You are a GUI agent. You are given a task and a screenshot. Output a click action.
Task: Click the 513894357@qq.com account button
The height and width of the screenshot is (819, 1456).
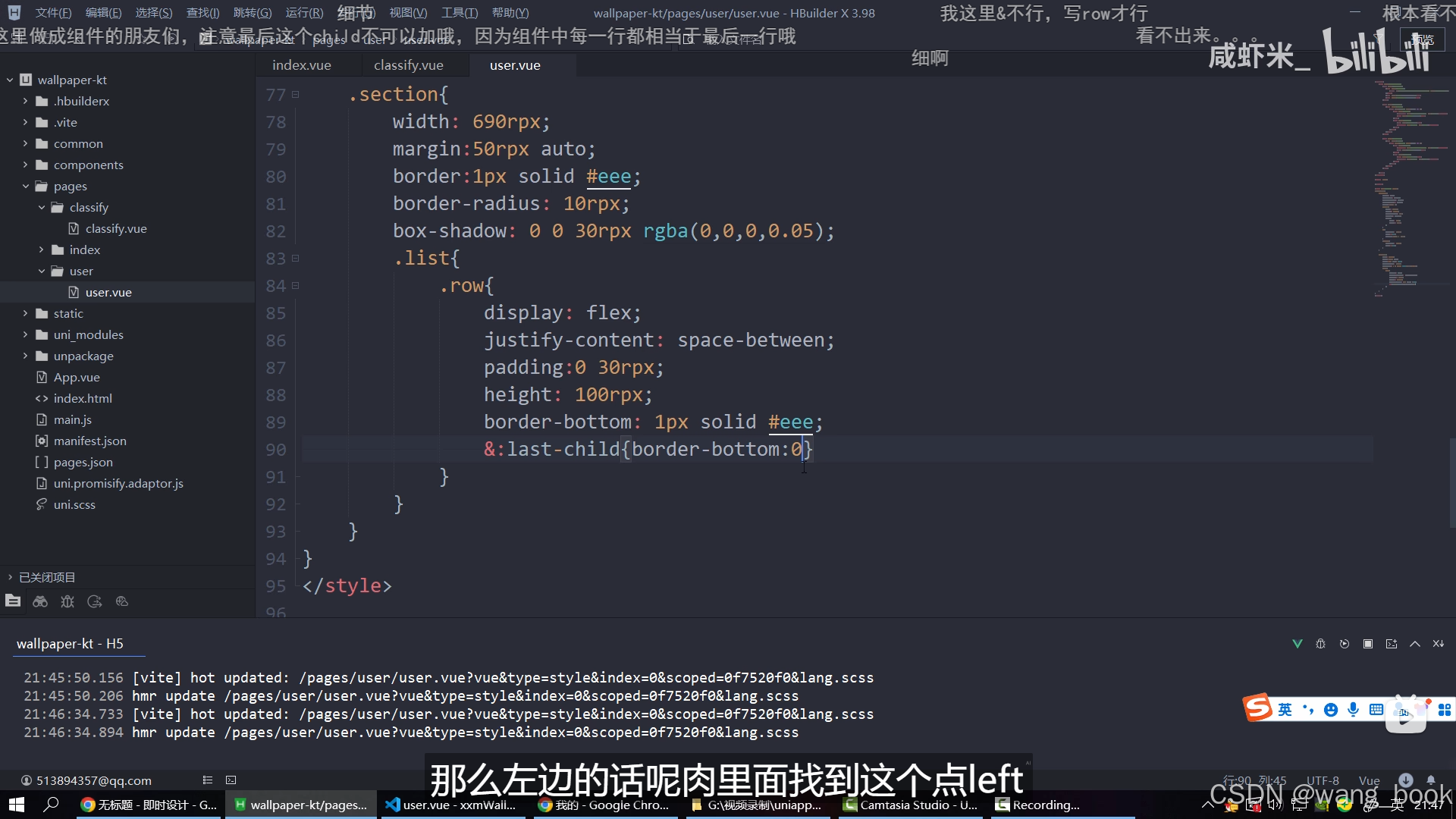pyautogui.click(x=86, y=780)
